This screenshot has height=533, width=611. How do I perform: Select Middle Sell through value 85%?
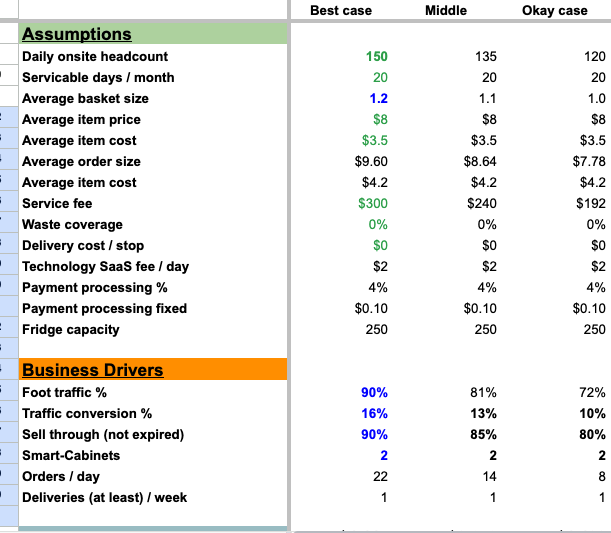coord(483,434)
